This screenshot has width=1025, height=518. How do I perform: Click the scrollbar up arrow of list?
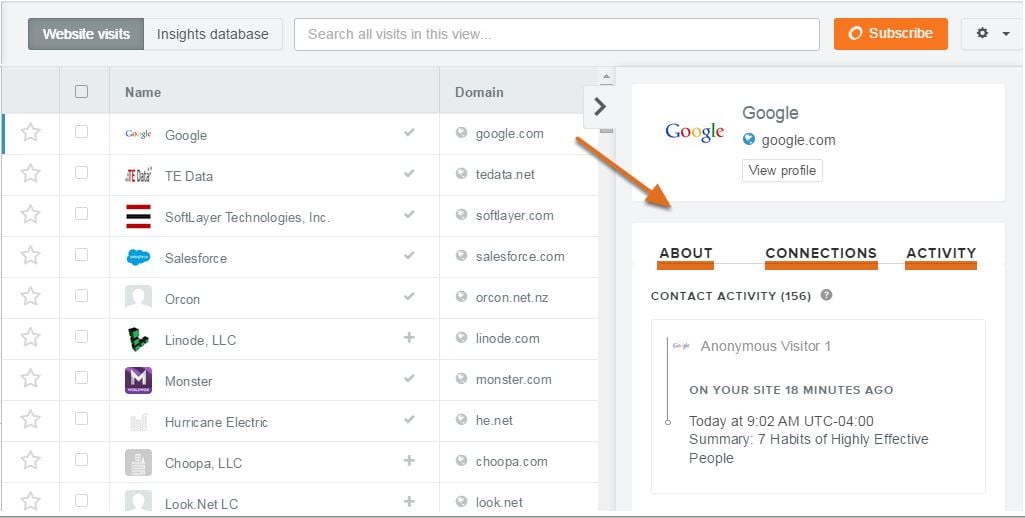(x=606, y=77)
